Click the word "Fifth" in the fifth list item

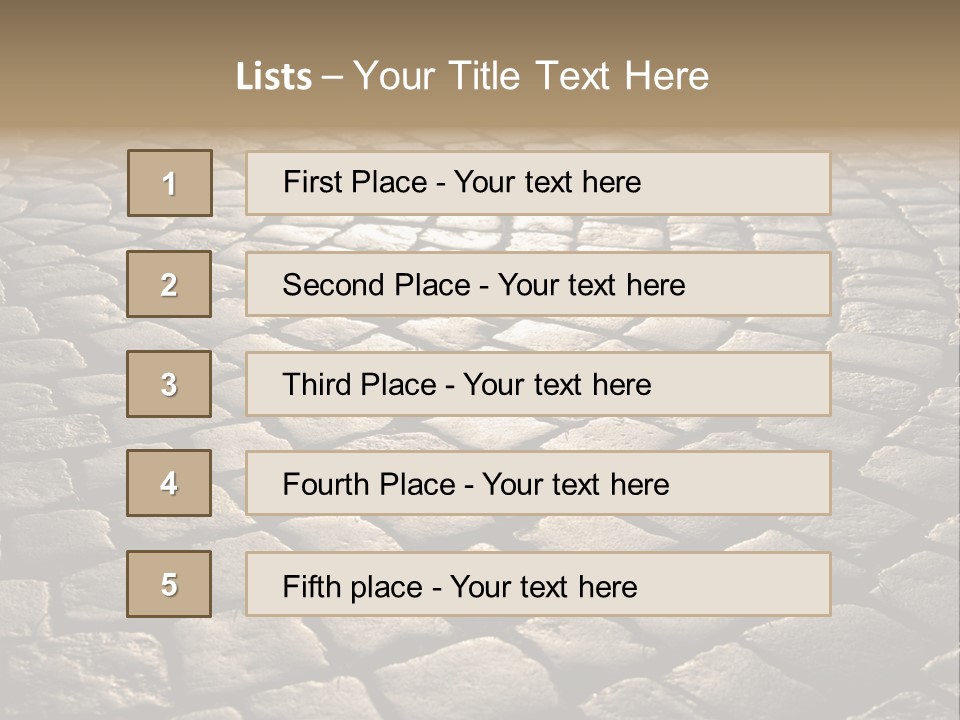pos(313,586)
